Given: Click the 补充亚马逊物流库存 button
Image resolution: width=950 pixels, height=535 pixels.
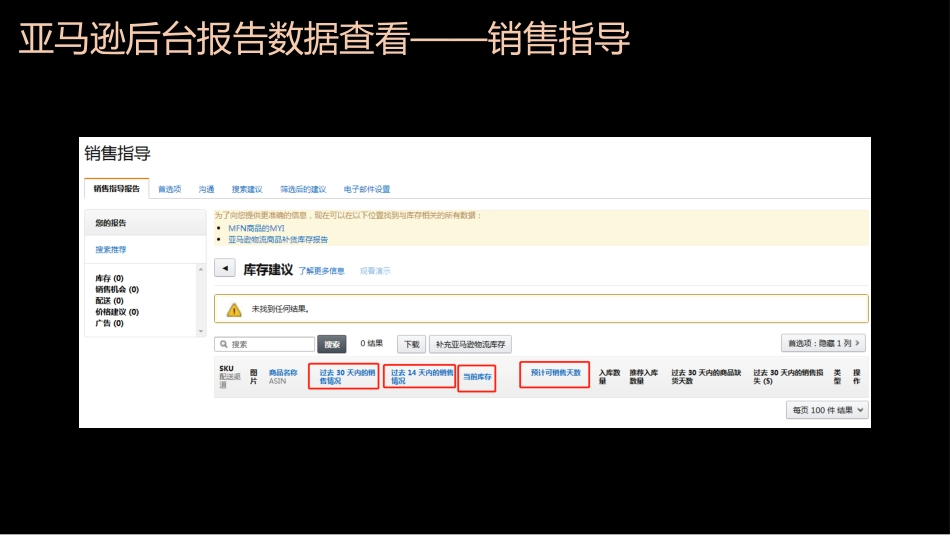Looking at the screenshot, I should [x=470, y=344].
